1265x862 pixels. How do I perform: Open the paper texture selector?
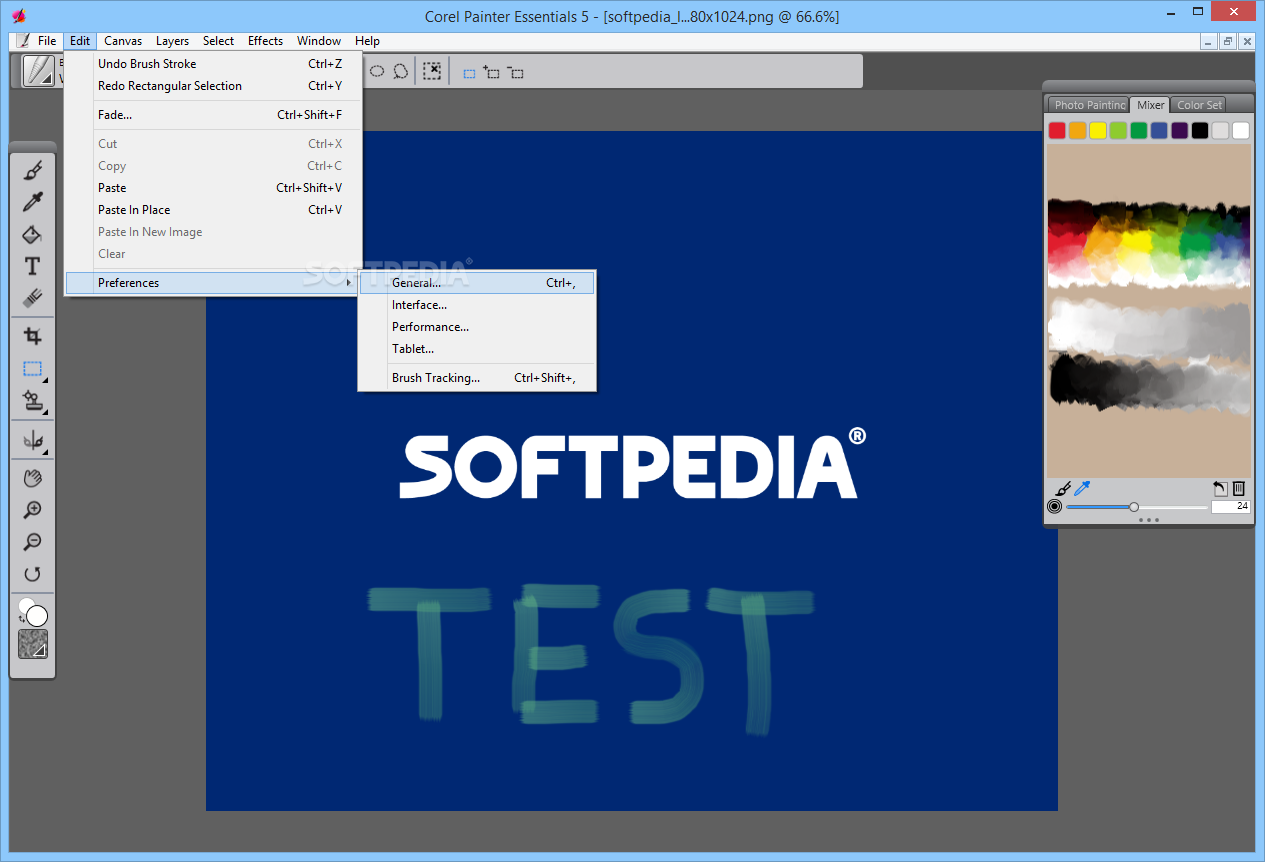(x=33, y=644)
